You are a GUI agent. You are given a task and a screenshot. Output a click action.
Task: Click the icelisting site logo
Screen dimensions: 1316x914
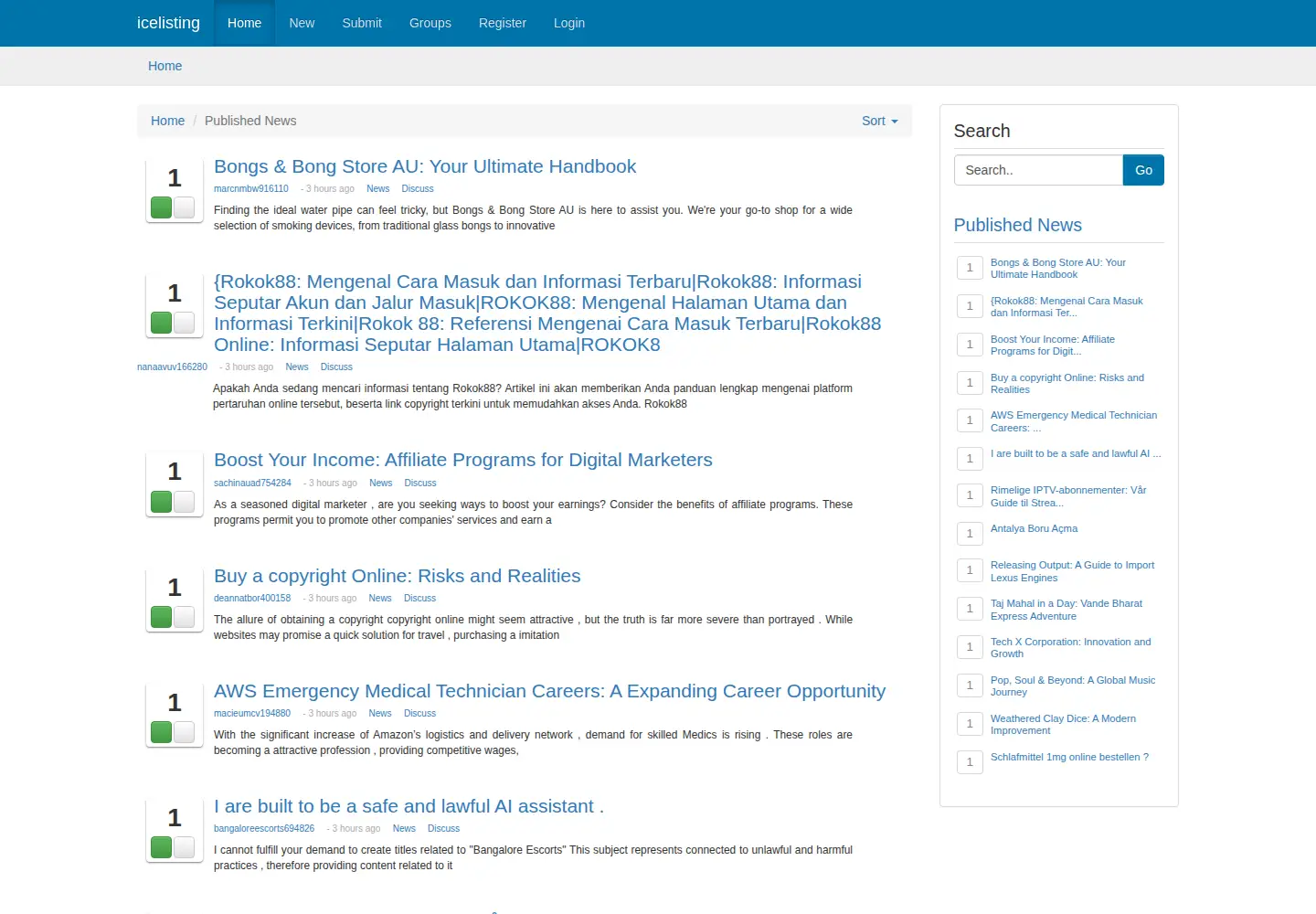click(168, 23)
